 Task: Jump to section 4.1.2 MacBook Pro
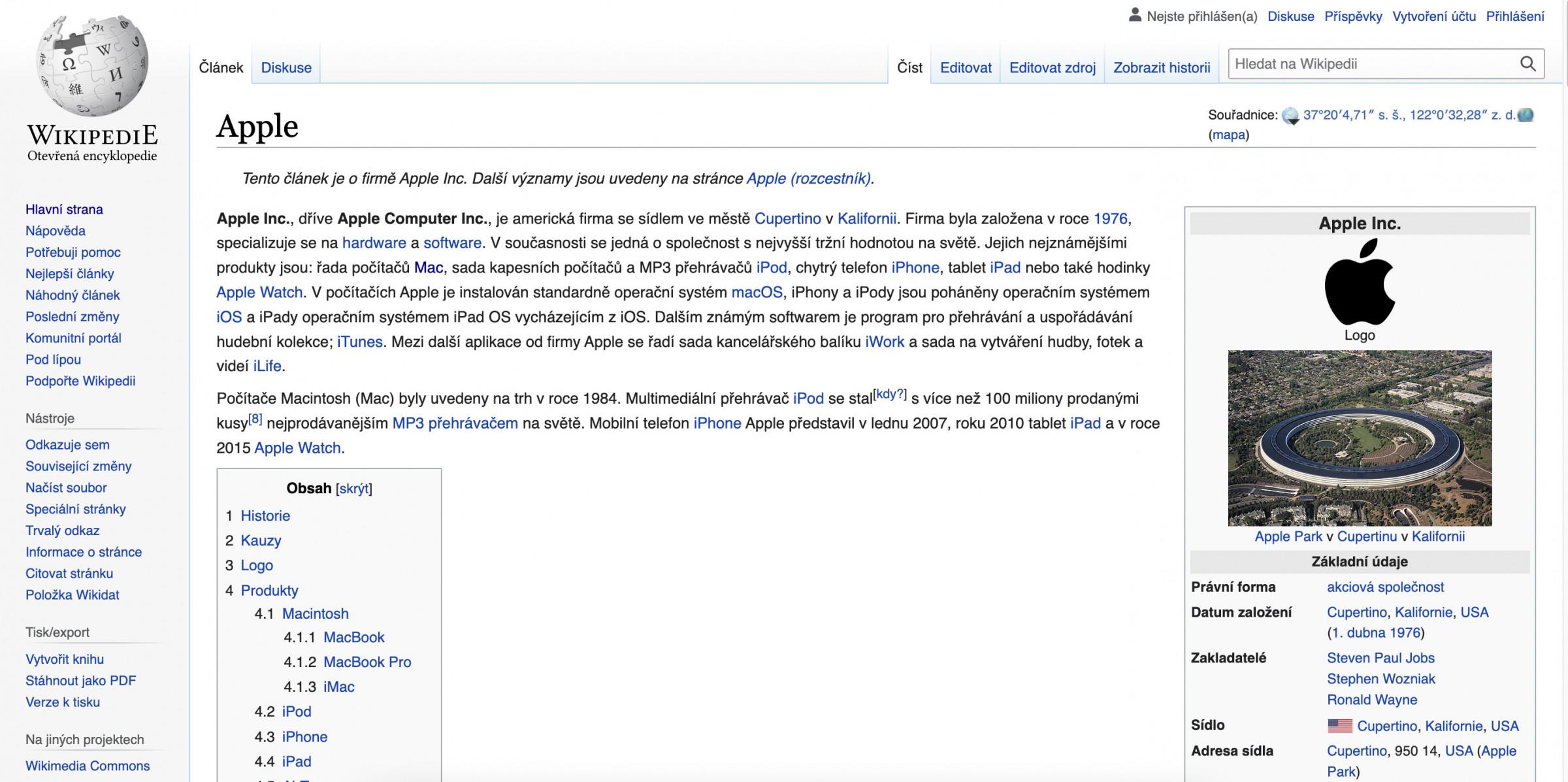[x=367, y=662]
